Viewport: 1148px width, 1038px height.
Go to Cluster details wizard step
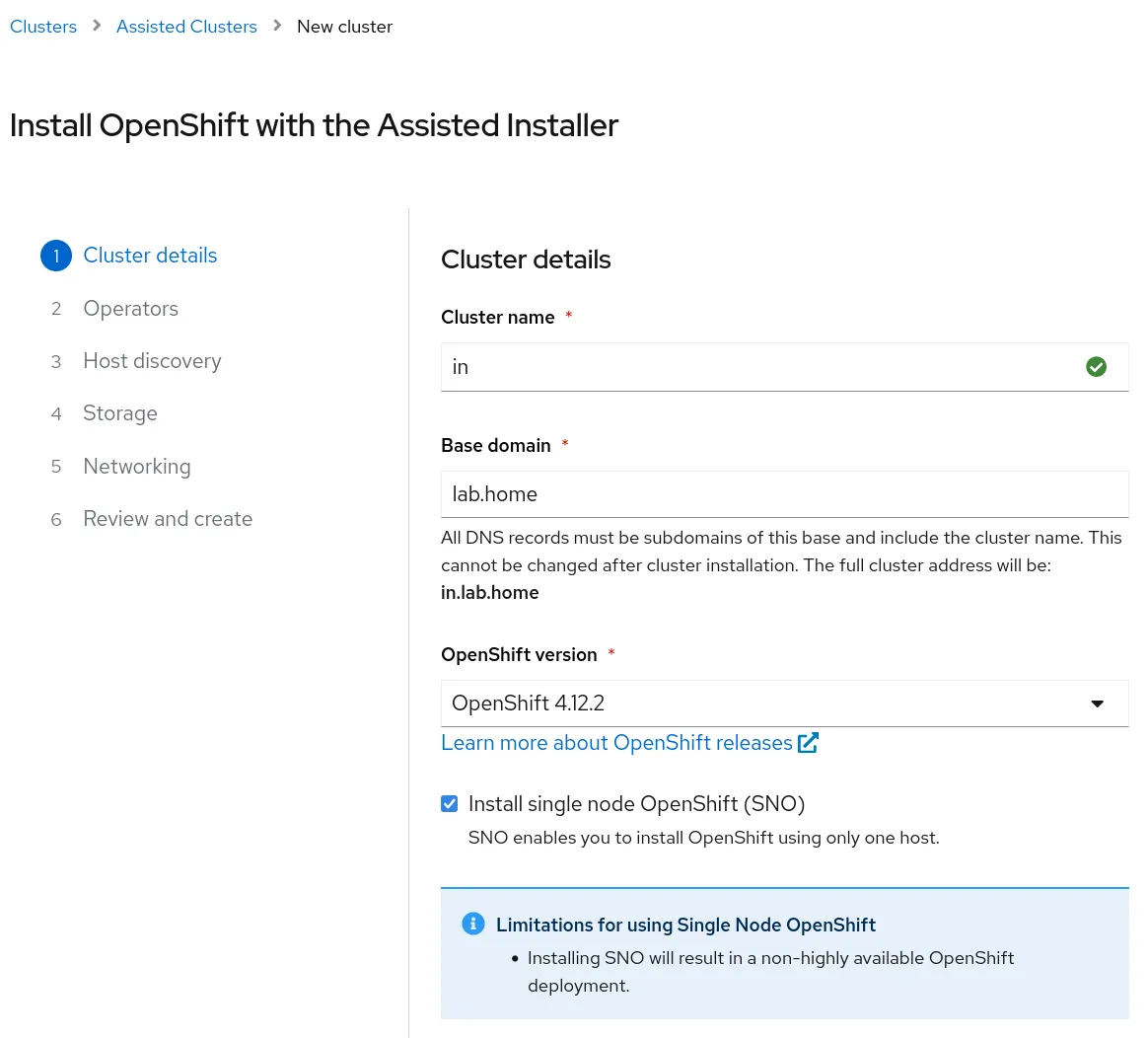150,256
